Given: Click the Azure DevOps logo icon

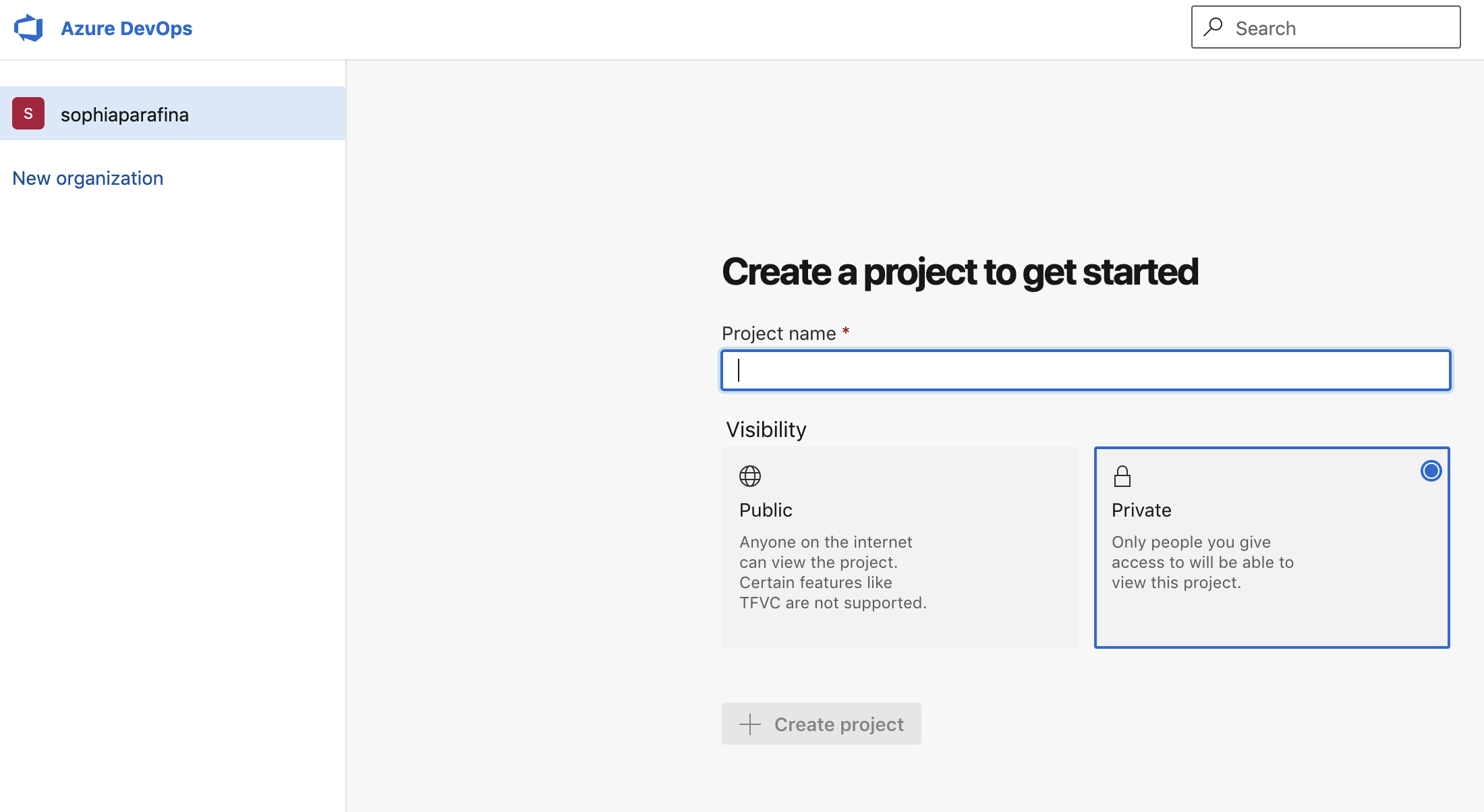Looking at the screenshot, I should tap(28, 28).
